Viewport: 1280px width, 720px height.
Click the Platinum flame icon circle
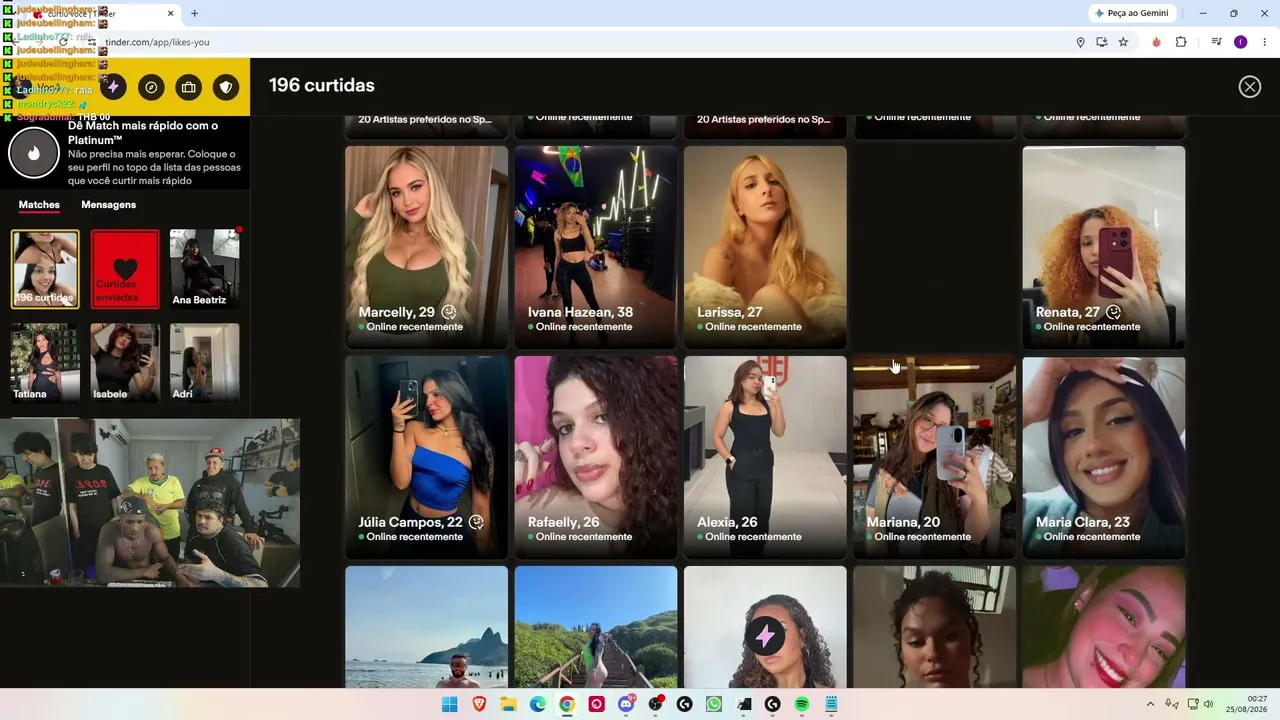click(34, 153)
